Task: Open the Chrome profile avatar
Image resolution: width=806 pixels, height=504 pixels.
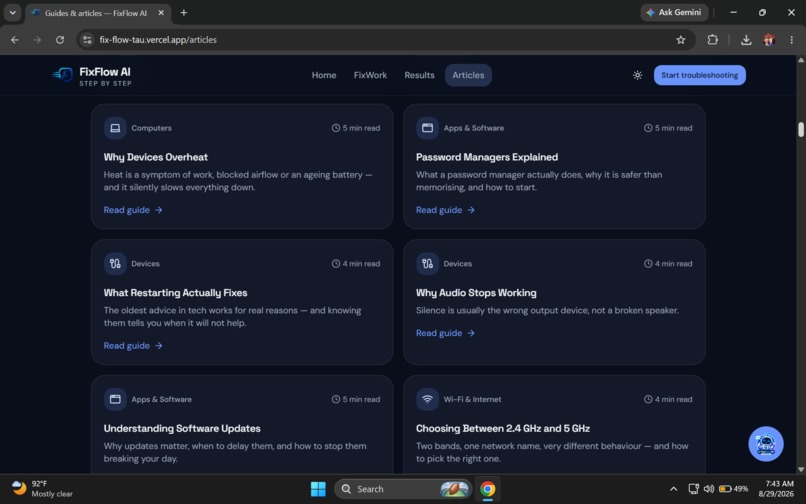Action: coord(769,40)
